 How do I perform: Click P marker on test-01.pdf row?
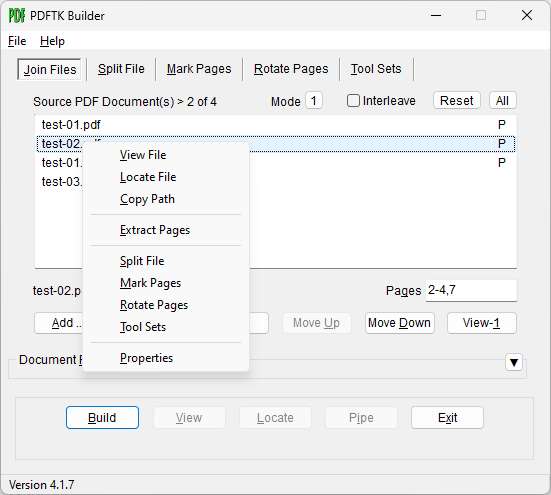click(501, 125)
